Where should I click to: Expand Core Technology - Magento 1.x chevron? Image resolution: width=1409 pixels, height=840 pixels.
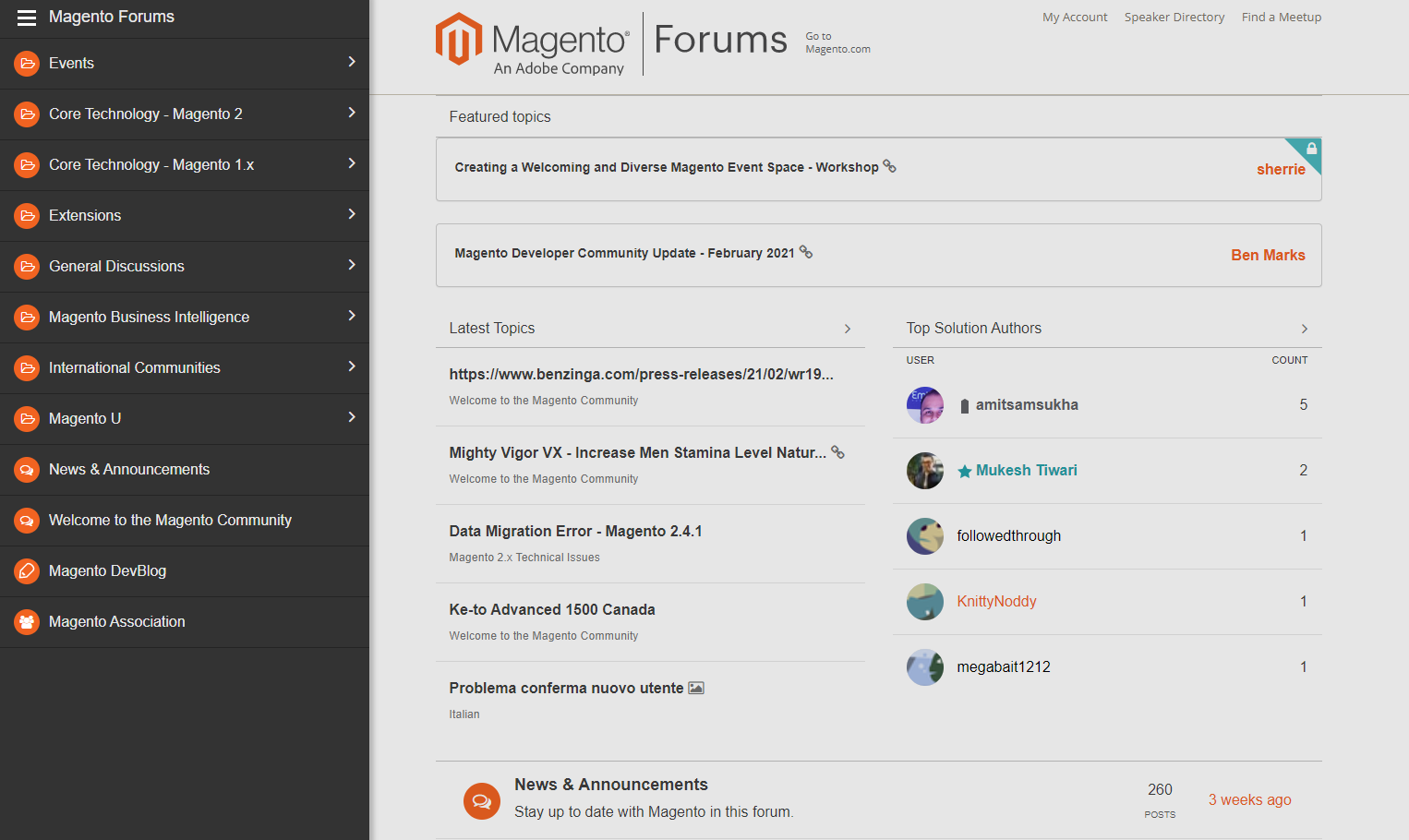click(x=352, y=163)
